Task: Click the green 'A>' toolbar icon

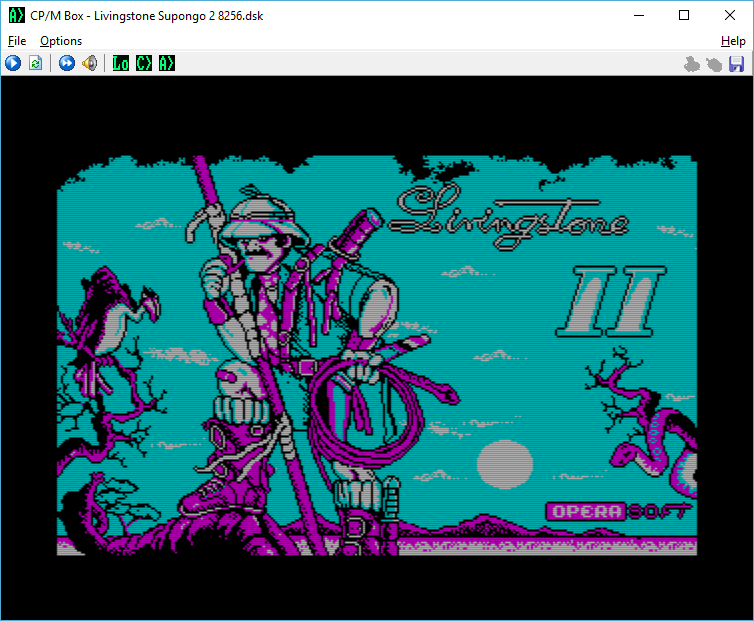Action: tap(167, 63)
